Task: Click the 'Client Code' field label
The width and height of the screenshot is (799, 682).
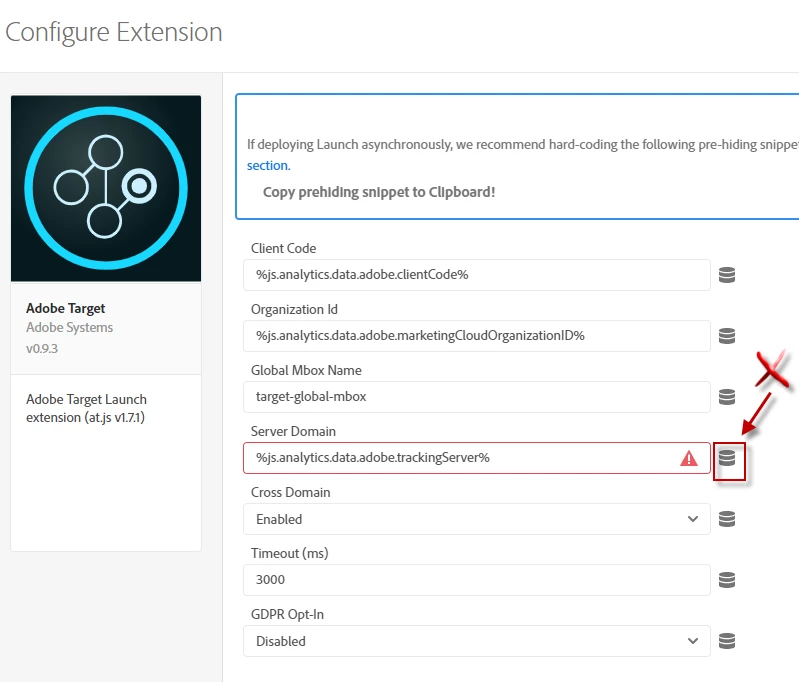Action: point(283,248)
